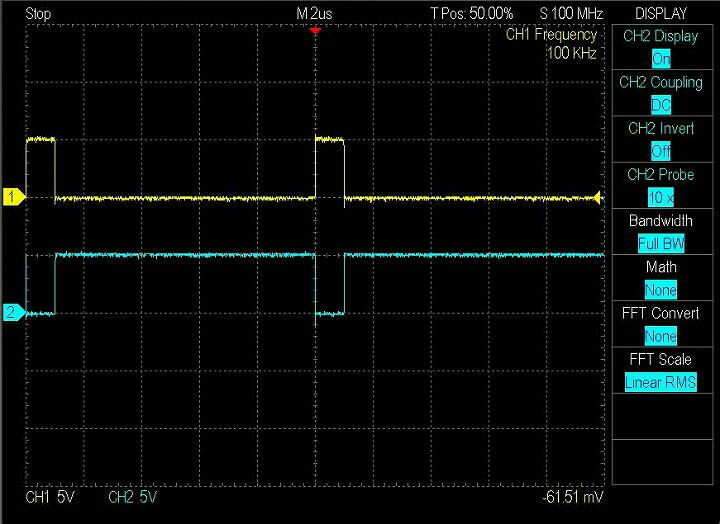Click the CH2 Coupling menu label
The width and height of the screenshot is (720, 524).
coord(661,83)
